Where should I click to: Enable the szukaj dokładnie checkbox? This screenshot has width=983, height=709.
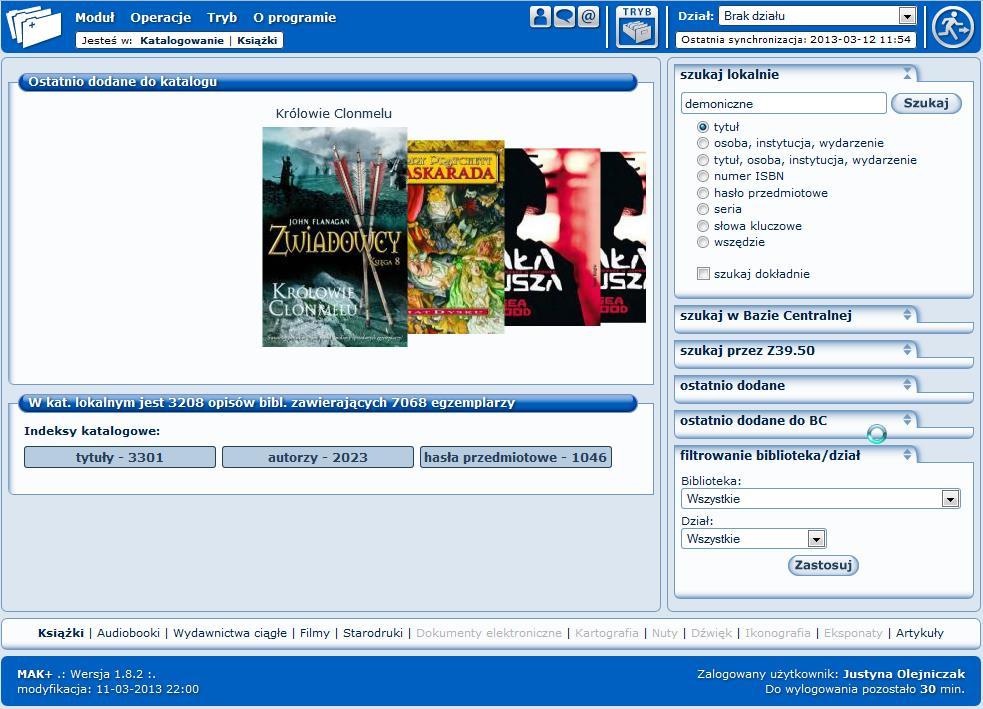703,273
